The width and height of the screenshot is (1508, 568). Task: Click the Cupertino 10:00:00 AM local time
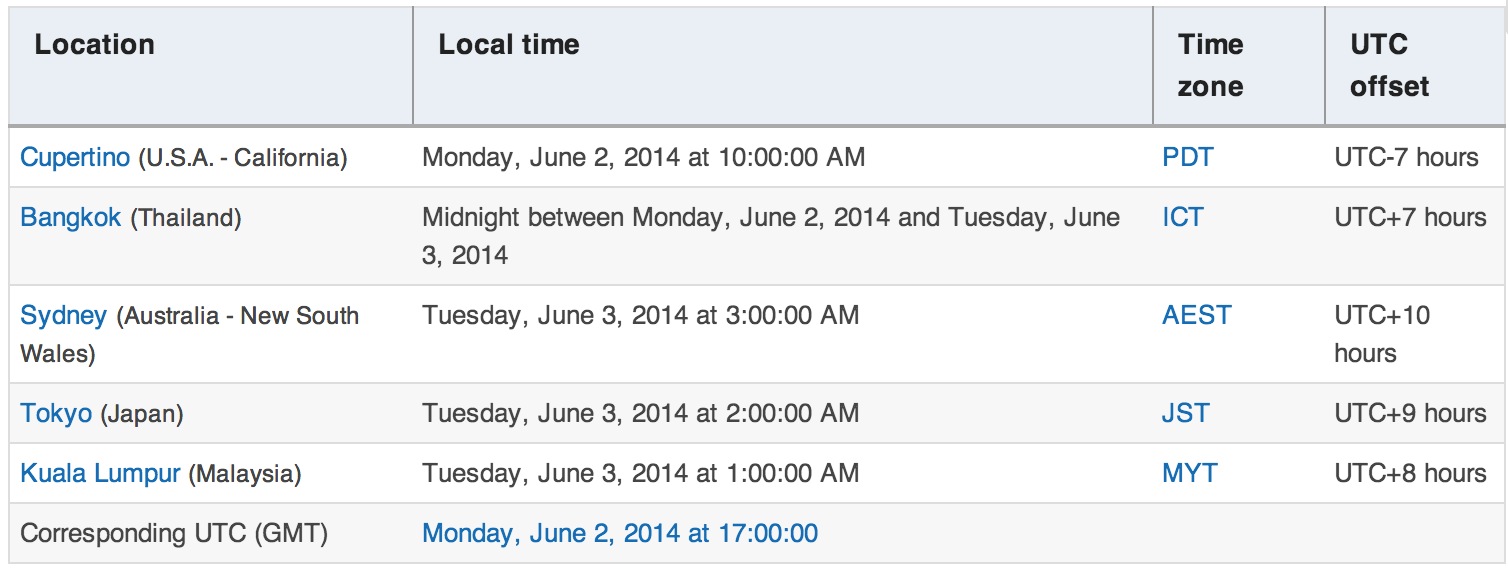(x=643, y=158)
